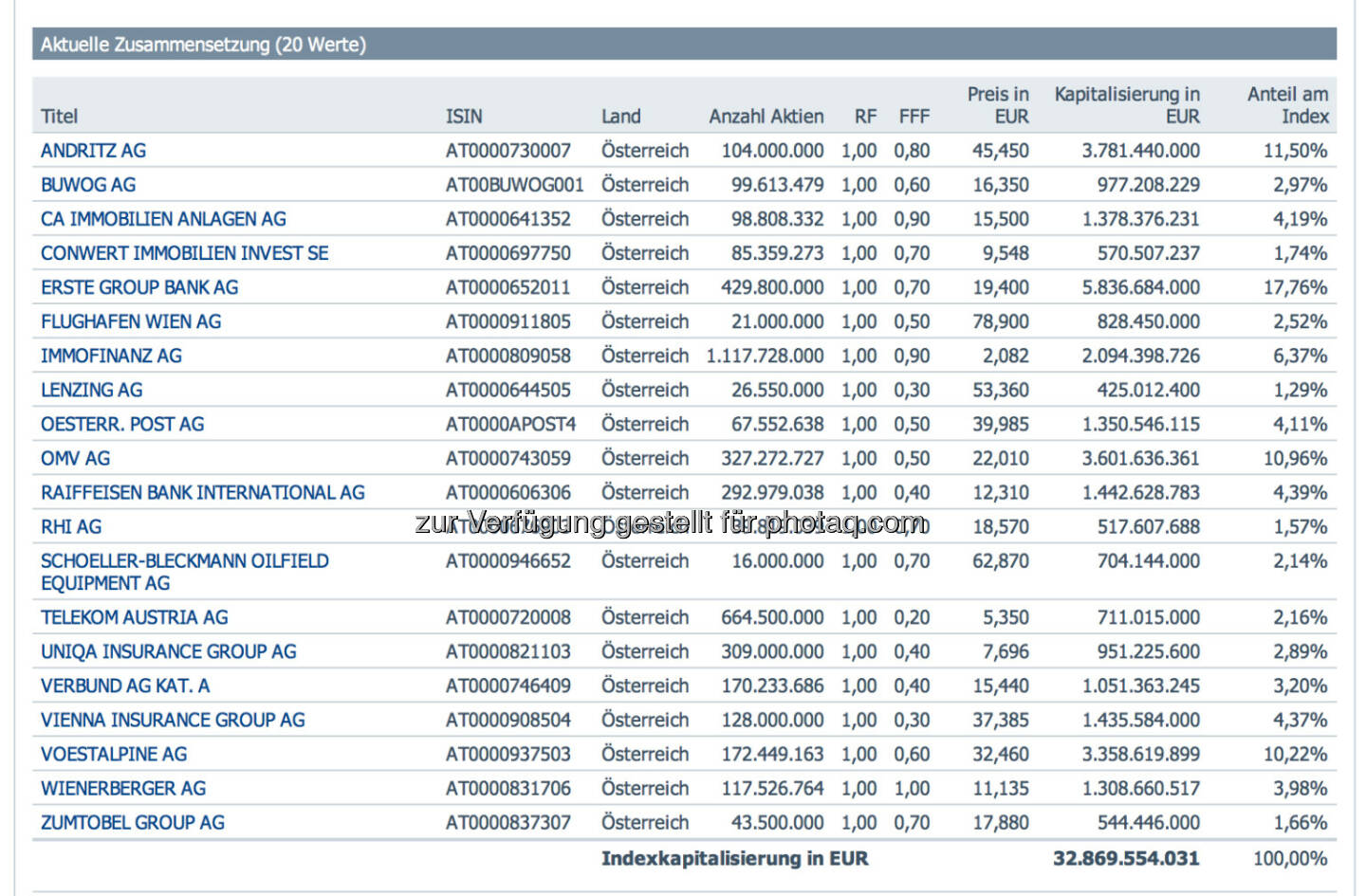
Task: Select the ERSTE GROUP BANK AG link
Action: 139,287
